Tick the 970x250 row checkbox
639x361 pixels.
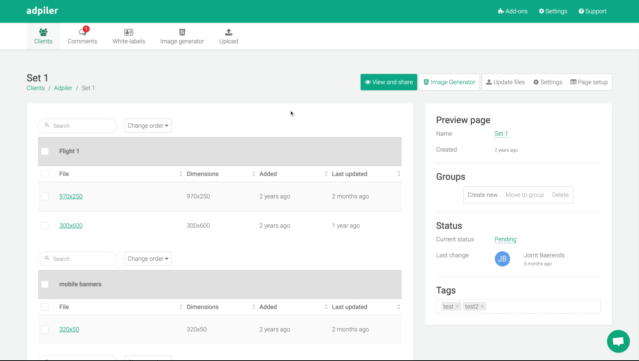45,196
